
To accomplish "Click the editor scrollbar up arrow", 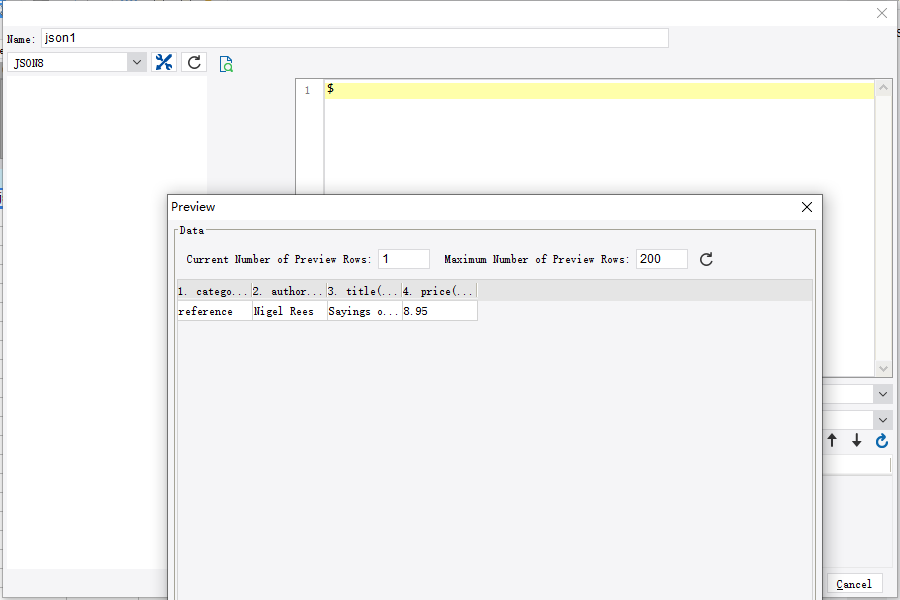I will tap(883, 88).
